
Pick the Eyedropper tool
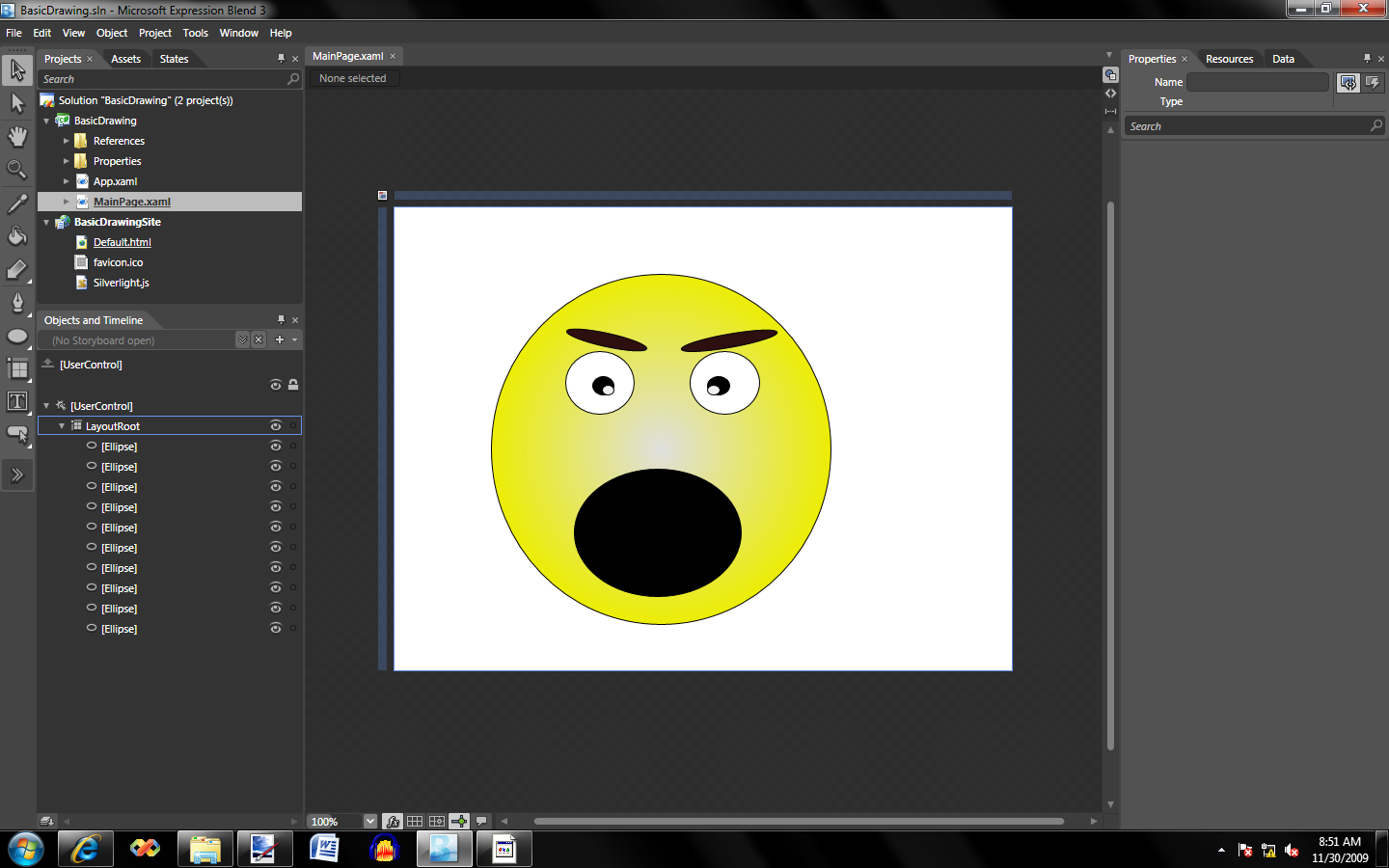(17, 203)
